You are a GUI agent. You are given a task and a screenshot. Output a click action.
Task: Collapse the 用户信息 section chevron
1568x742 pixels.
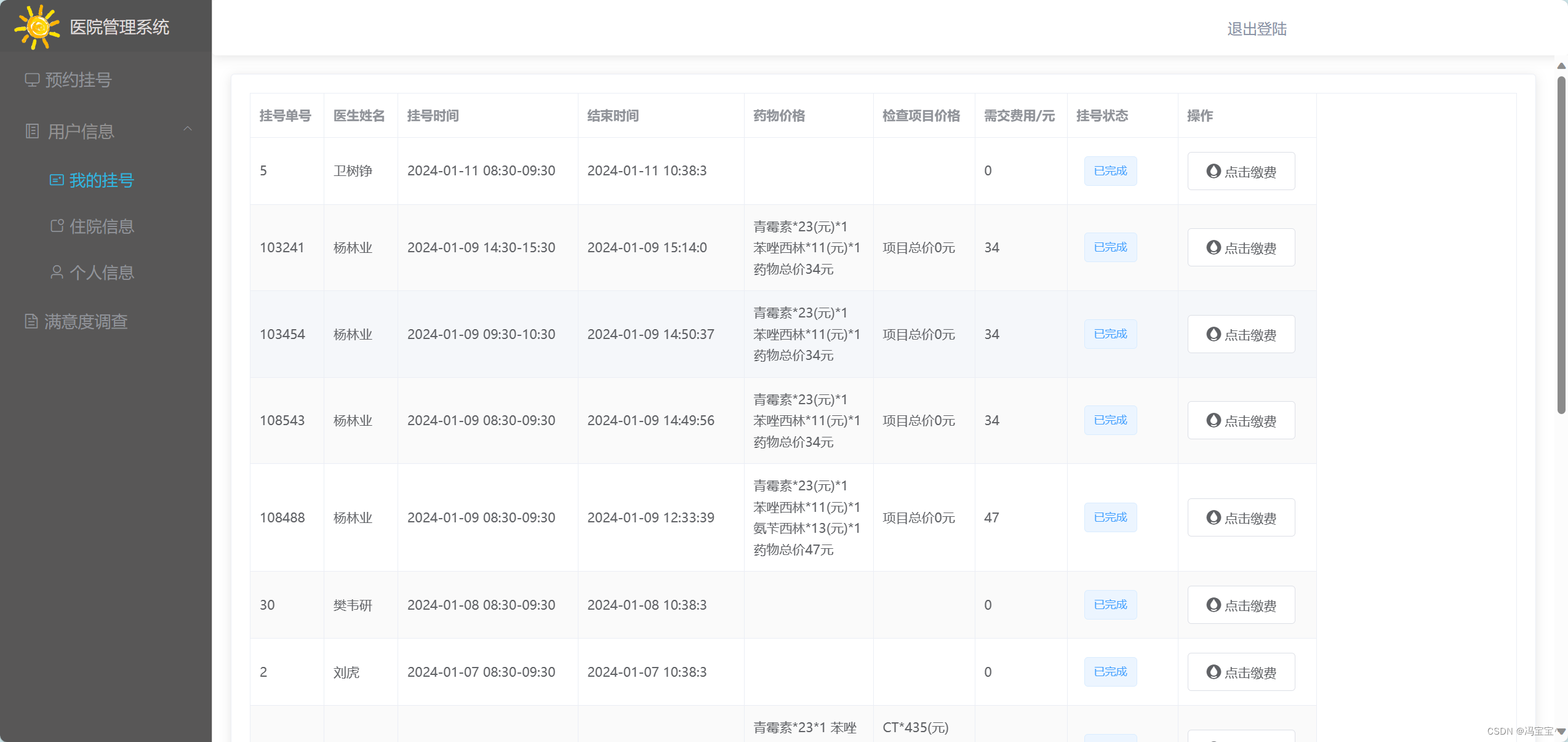click(188, 129)
